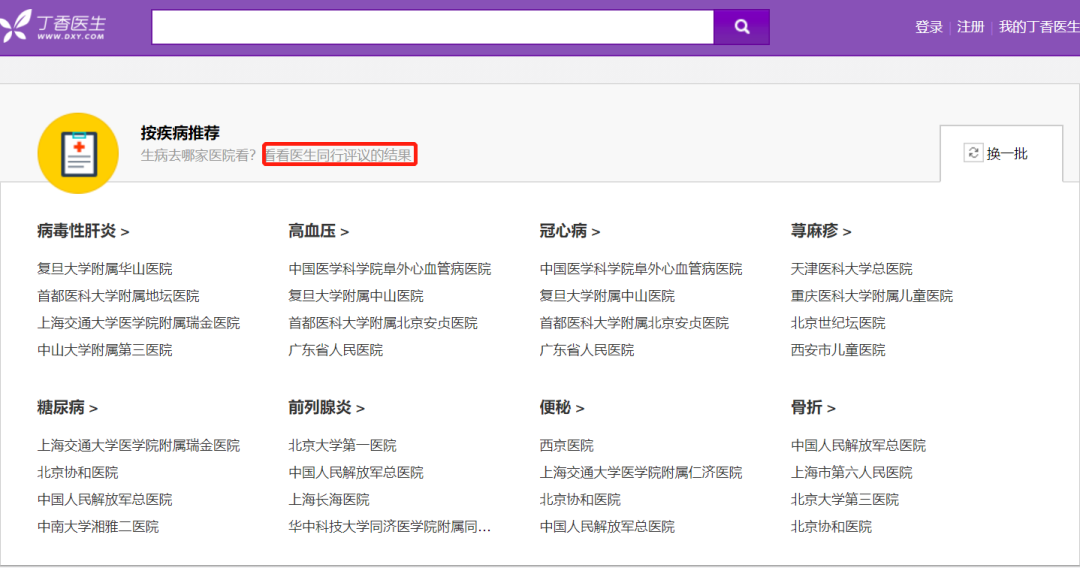Expand the 便秘 category

pos(562,408)
